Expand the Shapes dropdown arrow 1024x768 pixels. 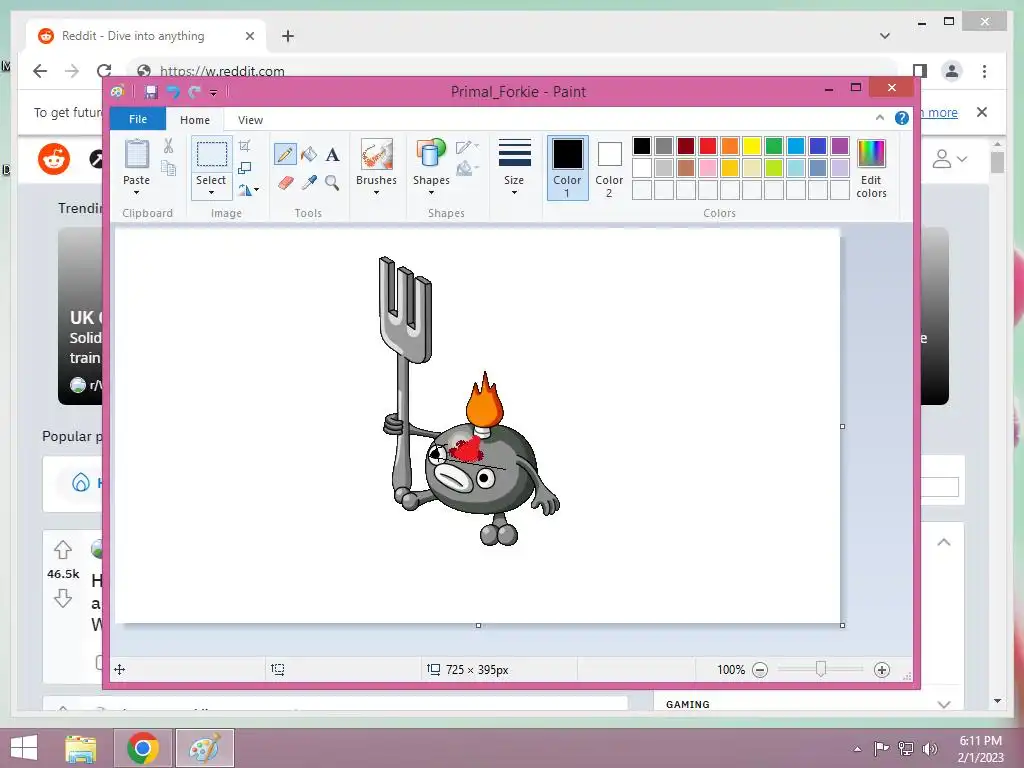pos(431,193)
